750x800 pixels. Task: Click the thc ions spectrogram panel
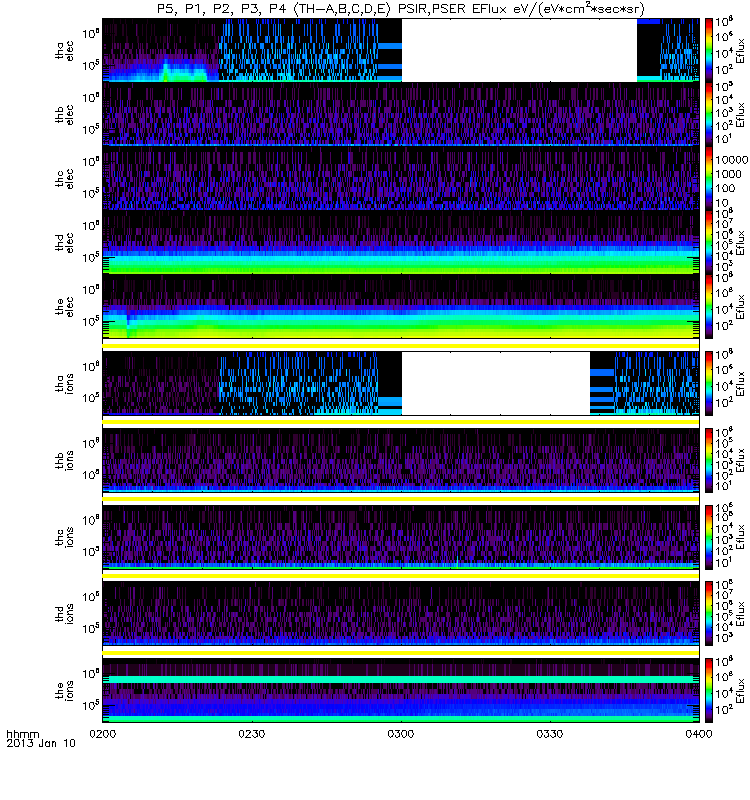[401, 537]
